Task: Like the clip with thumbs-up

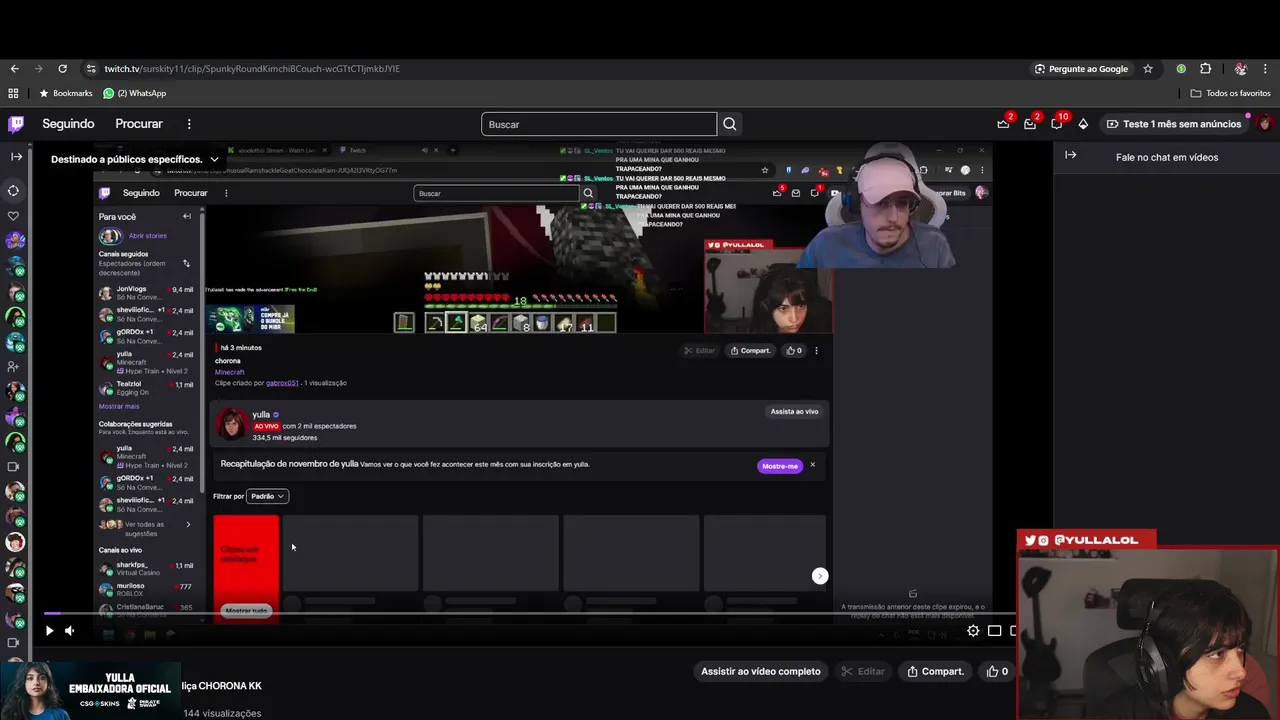Action: pyautogui.click(x=998, y=671)
